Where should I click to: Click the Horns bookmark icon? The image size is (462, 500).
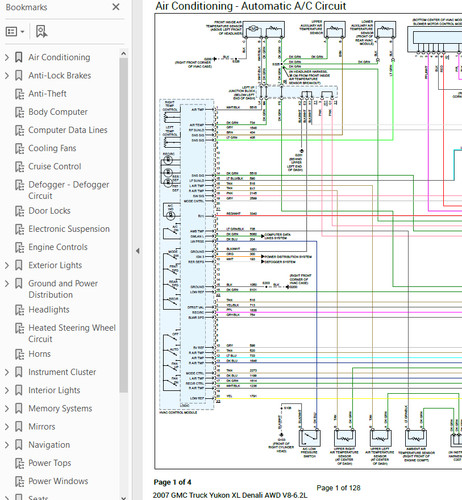(x=20, y=354)
